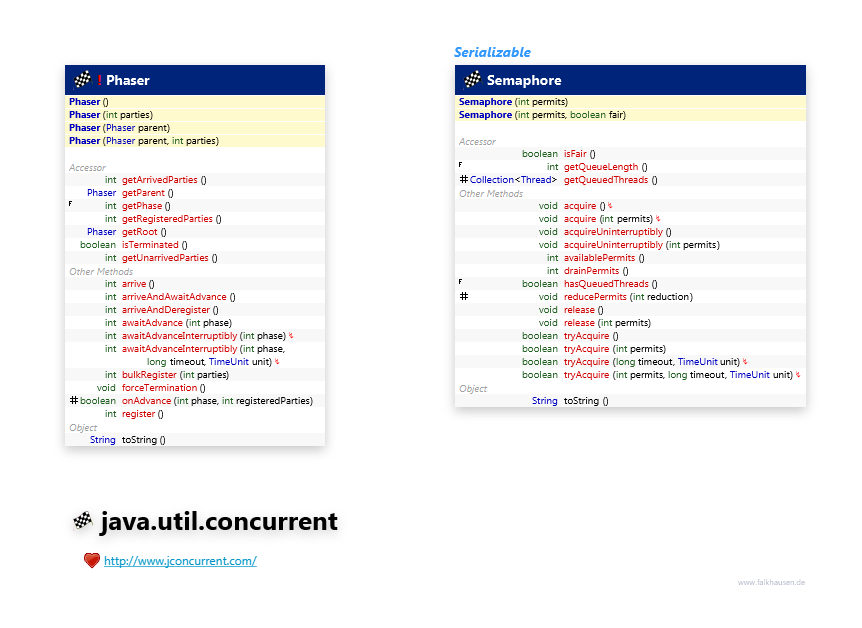Image resolution: width=862 pixels, height=628 pixels.
Task: Visit the www.falkhausen.de footer link
Action: point(771,582)
